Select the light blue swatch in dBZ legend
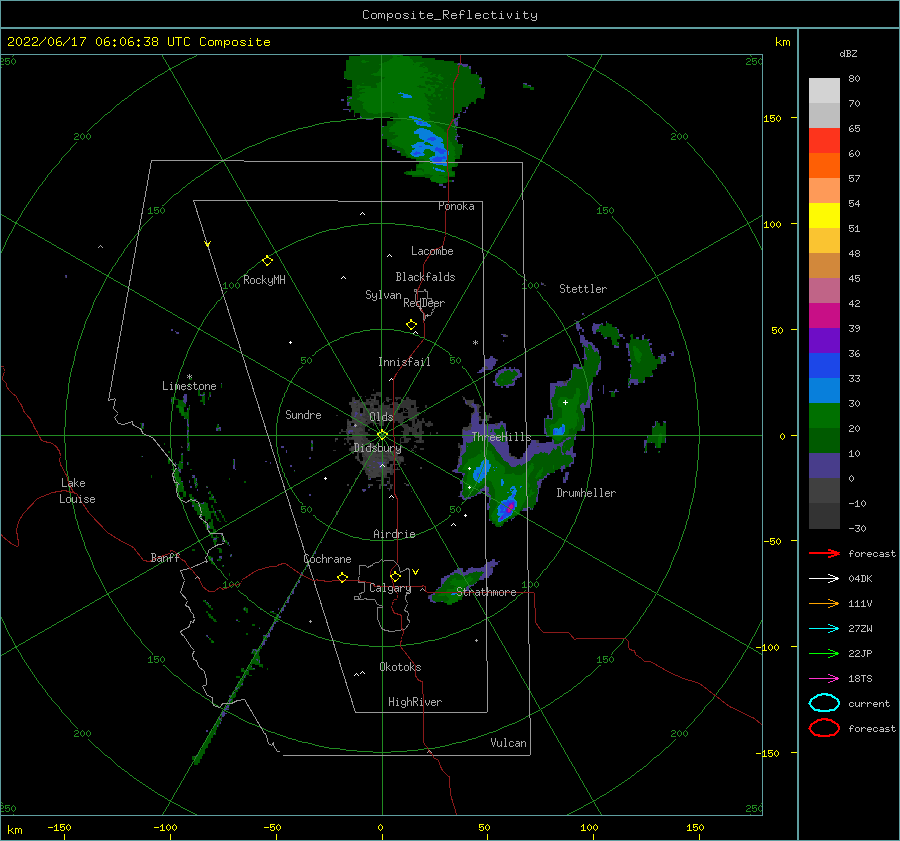 [824, 390]
